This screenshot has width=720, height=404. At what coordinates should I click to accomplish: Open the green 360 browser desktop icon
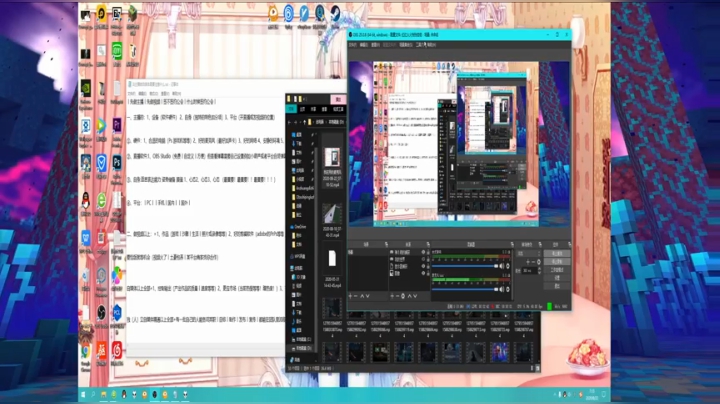(x=101, y=201)
